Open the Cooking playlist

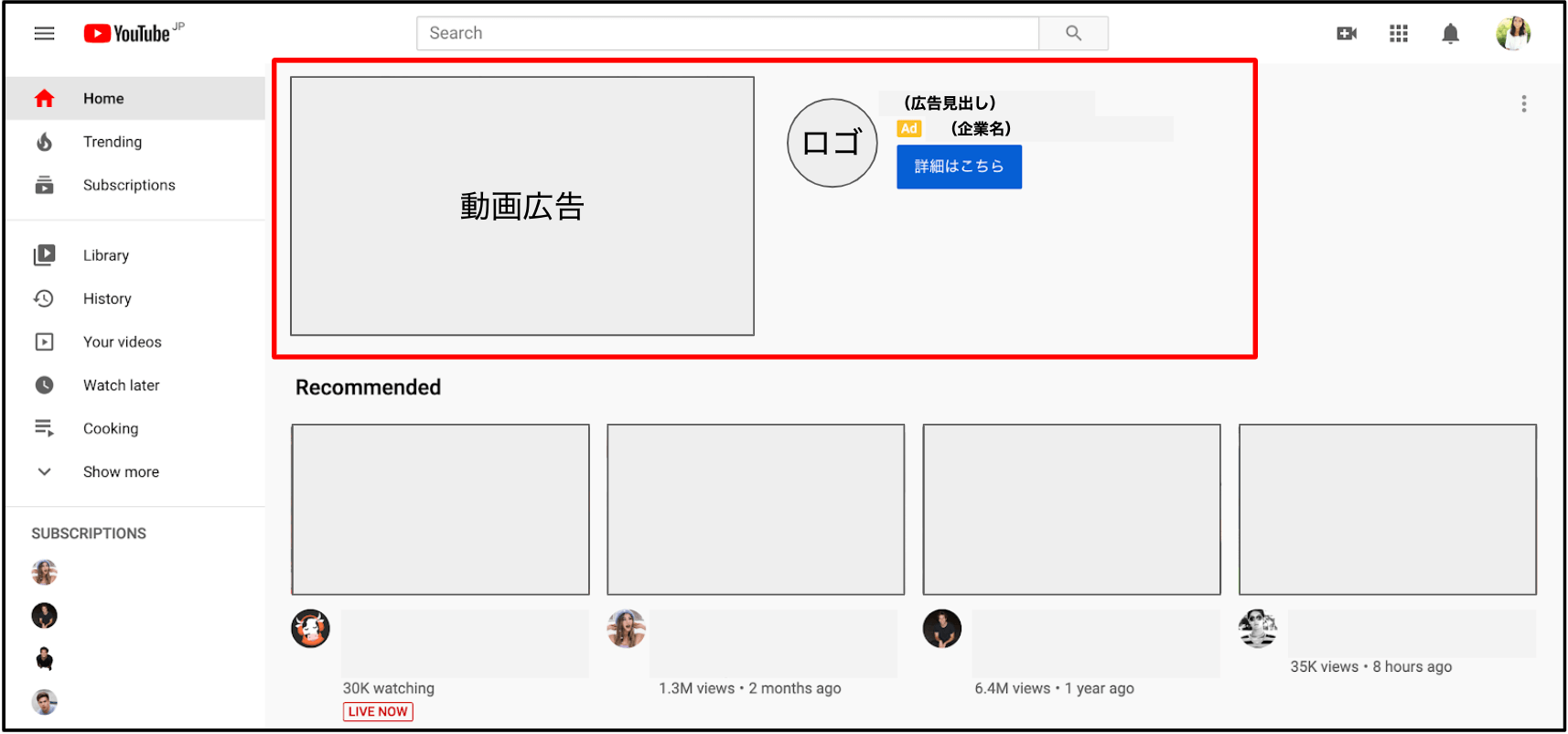click(x=111, y=428)
